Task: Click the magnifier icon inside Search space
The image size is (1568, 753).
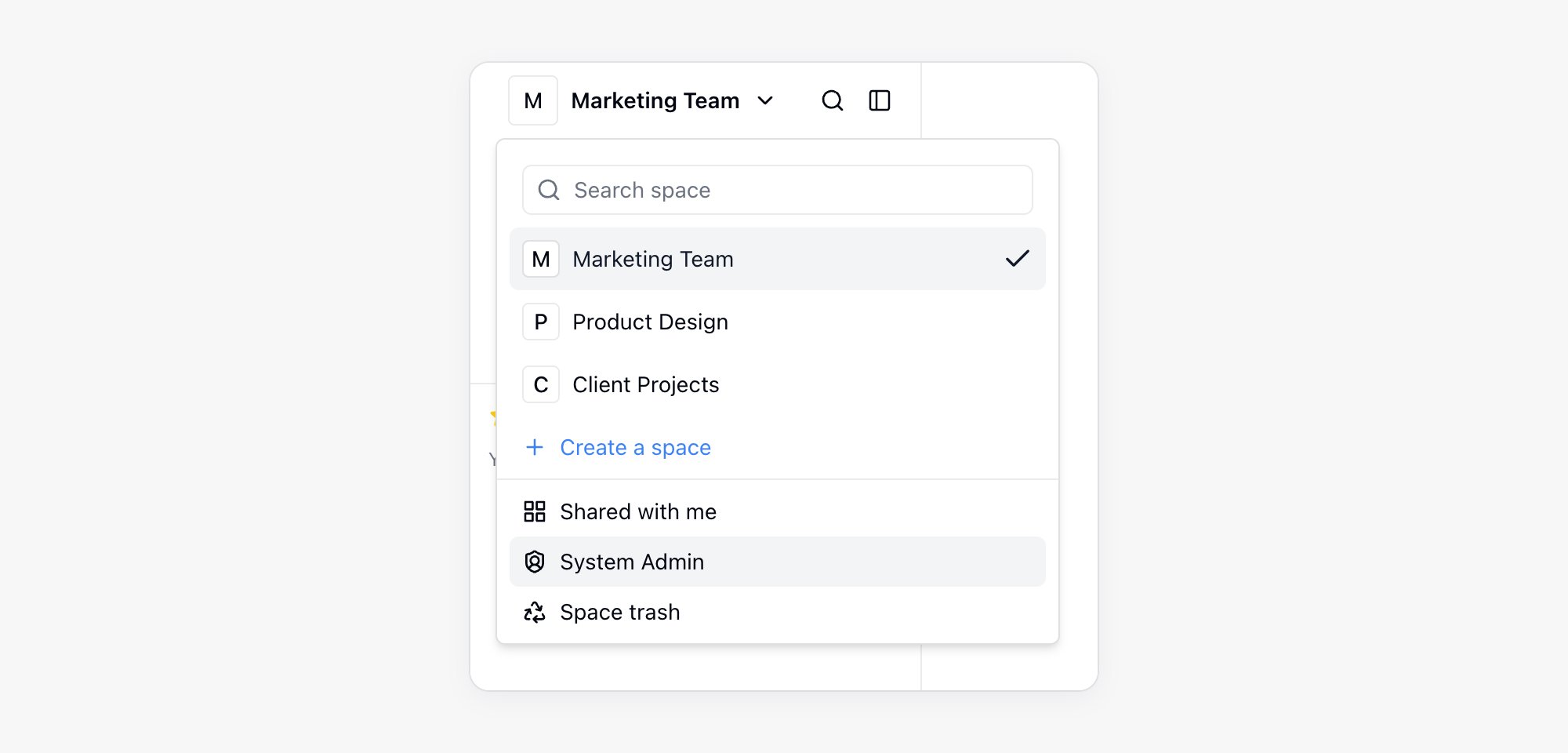Action: [x=549, y=190]
